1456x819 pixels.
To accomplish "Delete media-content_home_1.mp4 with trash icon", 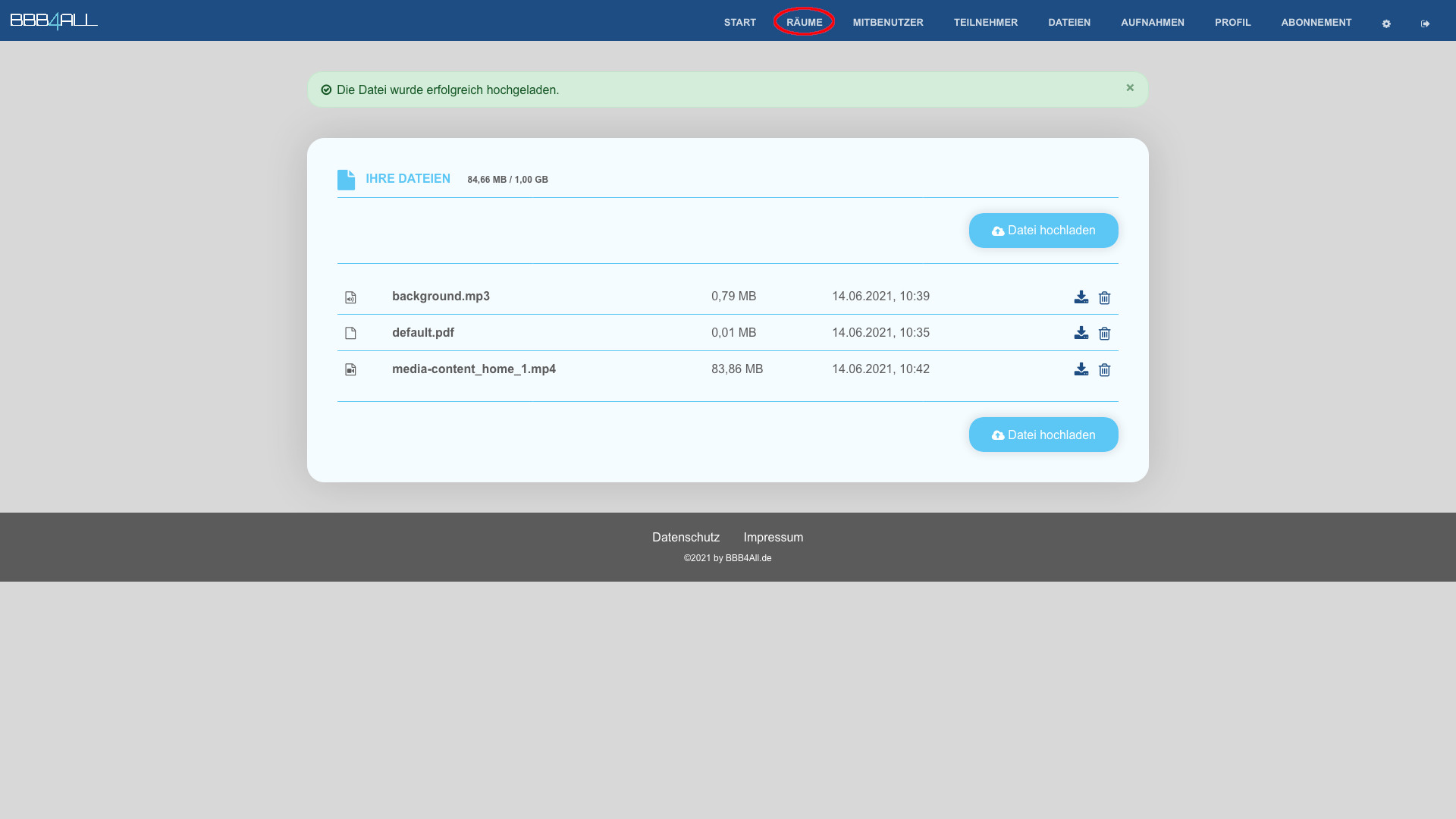I will [1105, 370].
